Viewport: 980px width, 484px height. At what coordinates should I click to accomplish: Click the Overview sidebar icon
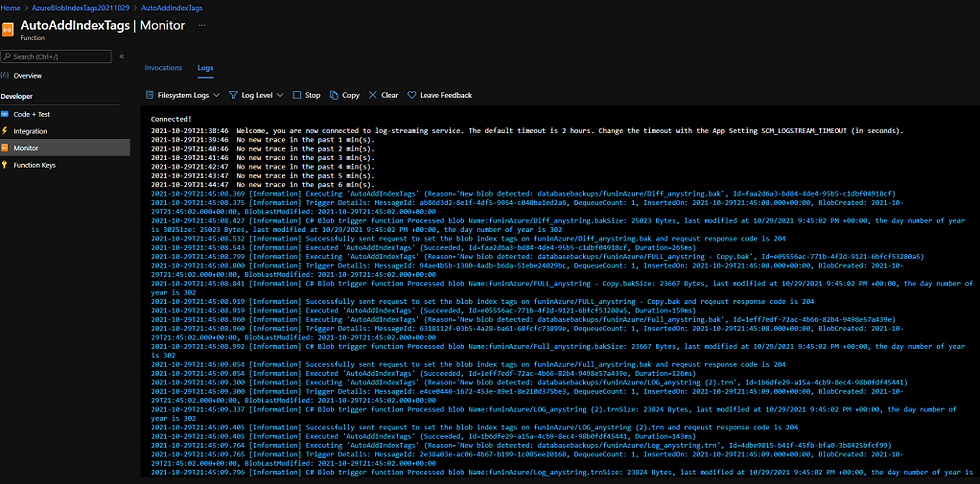click(5, 76)
